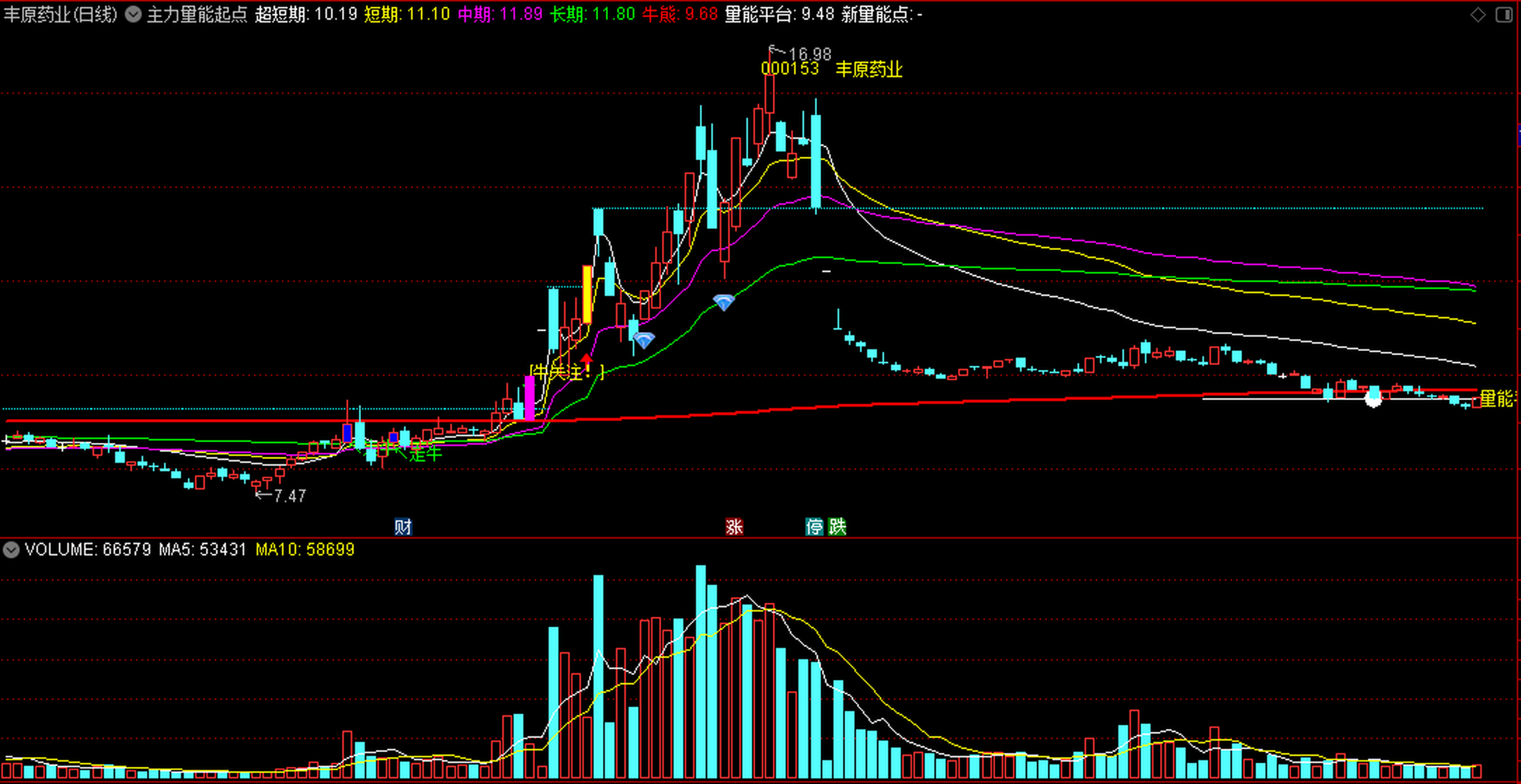Click the diamond icon in top-right corner
This screenshot has width=1521, height=784.
point(1477,15)
